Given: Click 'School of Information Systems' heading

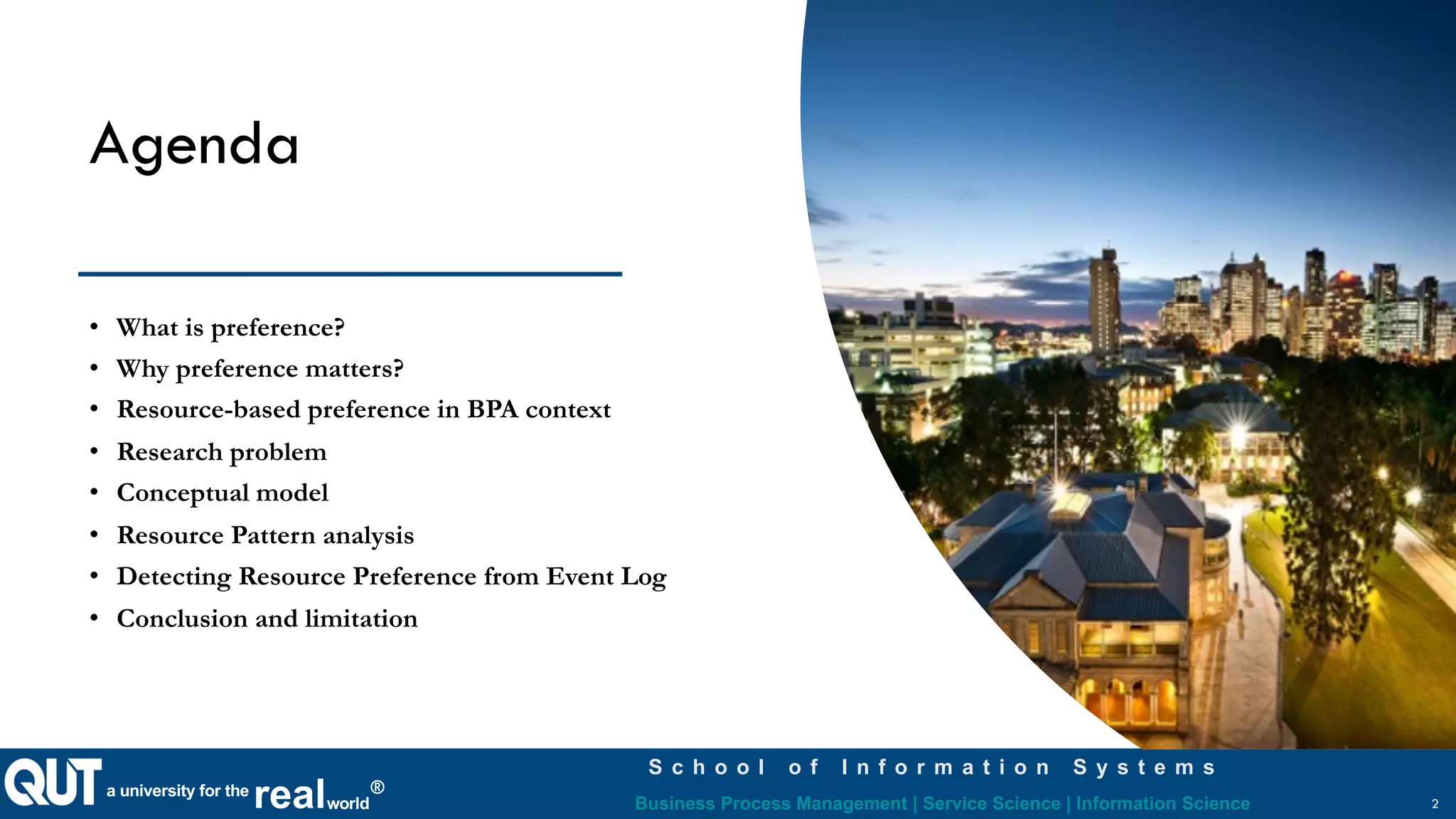Looking at the screenshot, I should [x=932, y=767].
